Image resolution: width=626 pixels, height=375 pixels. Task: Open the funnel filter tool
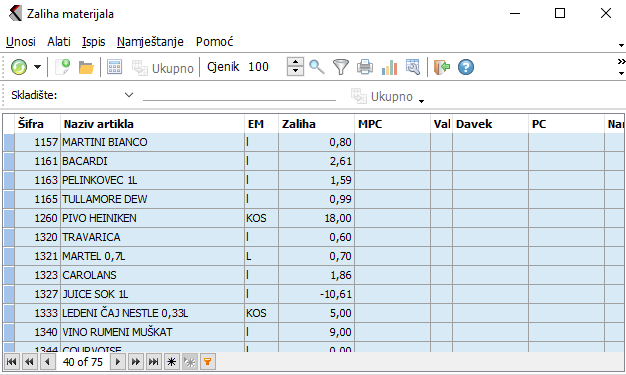[x=341, y=67]
